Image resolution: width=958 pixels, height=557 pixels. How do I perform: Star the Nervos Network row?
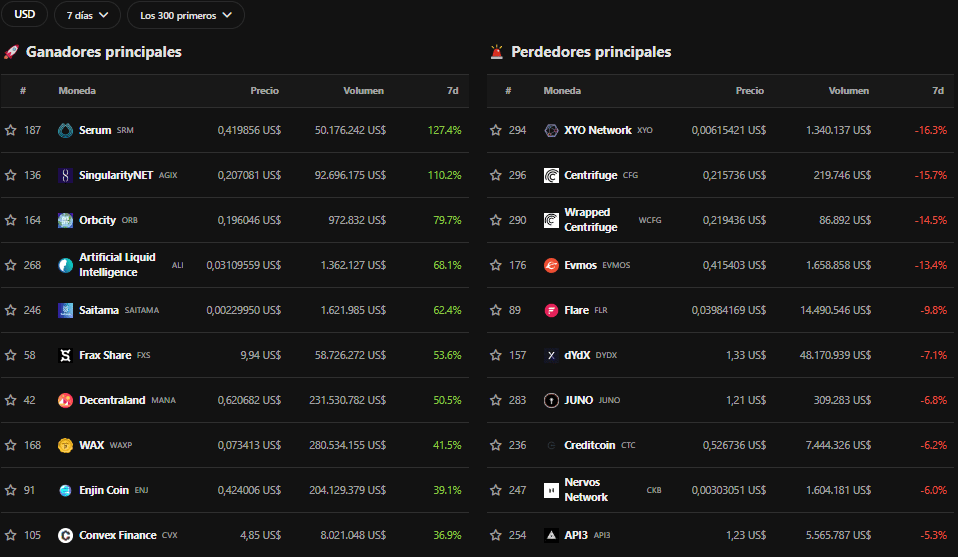tap(495, 490)
